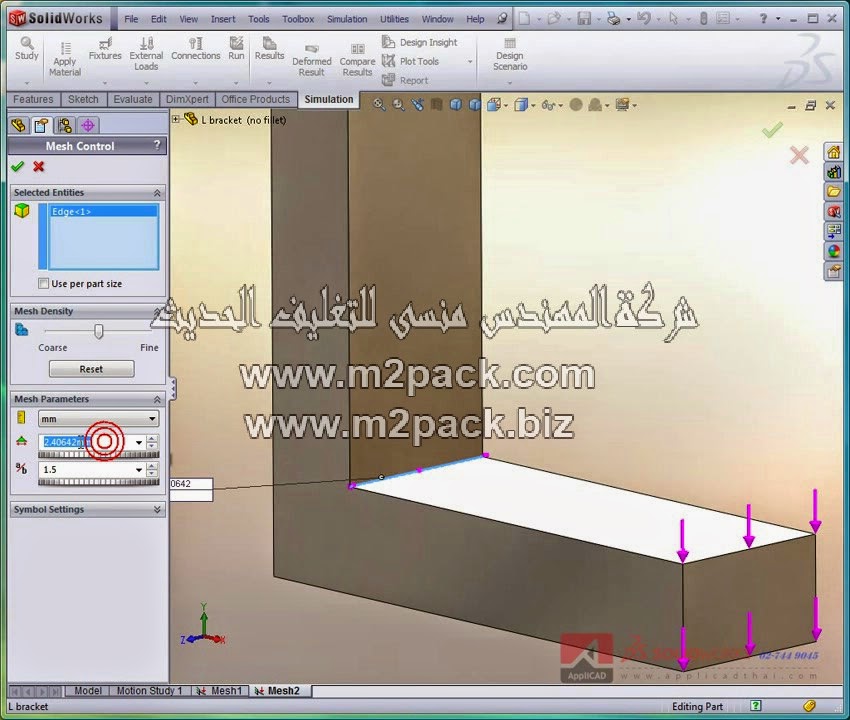Open External Loads tool

146,53
